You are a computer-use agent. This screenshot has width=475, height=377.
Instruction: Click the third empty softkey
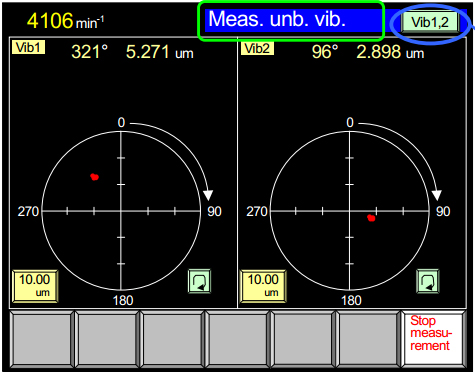click(173, 338)
